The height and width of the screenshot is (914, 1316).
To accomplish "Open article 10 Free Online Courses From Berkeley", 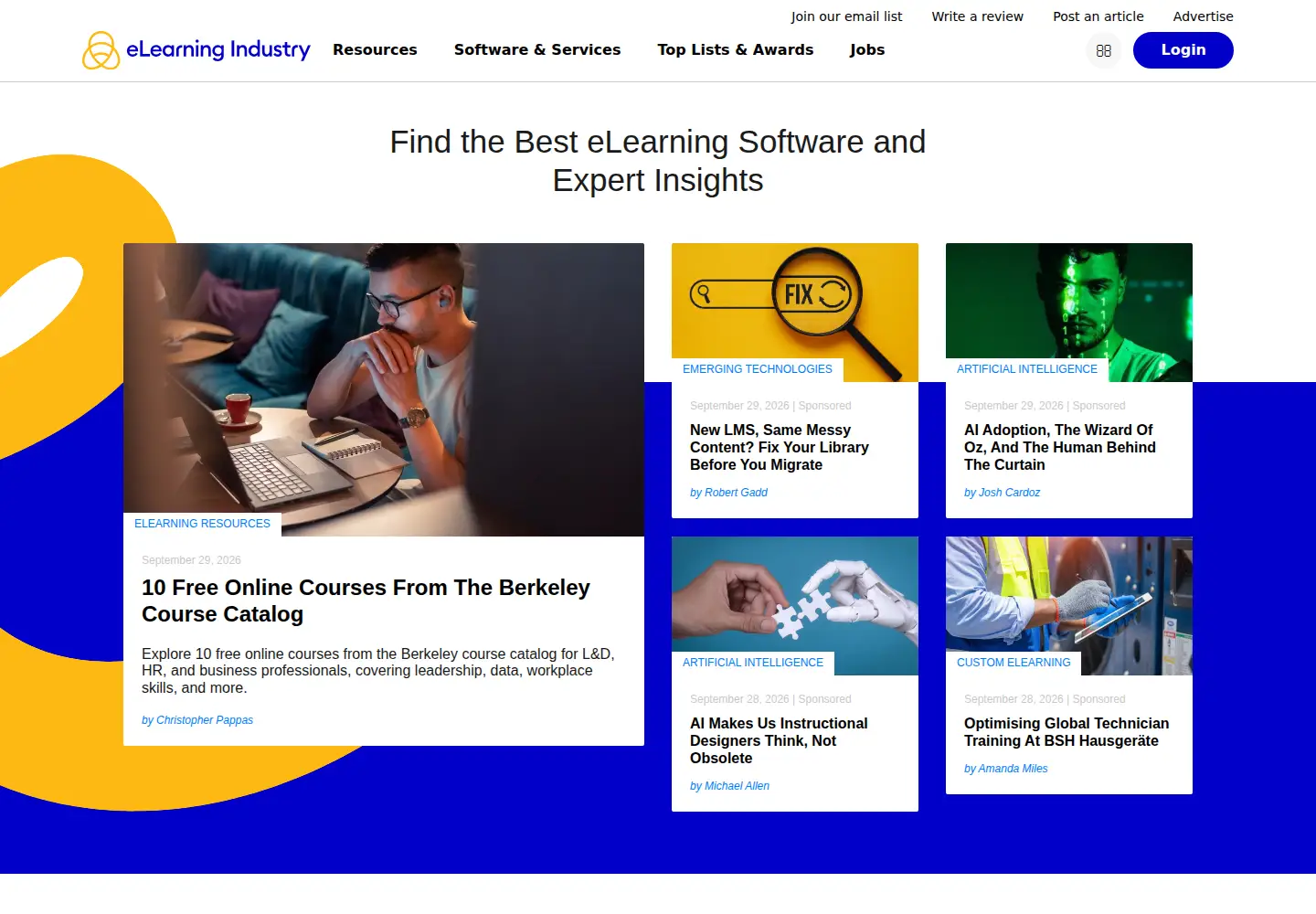I will [366, 600].
